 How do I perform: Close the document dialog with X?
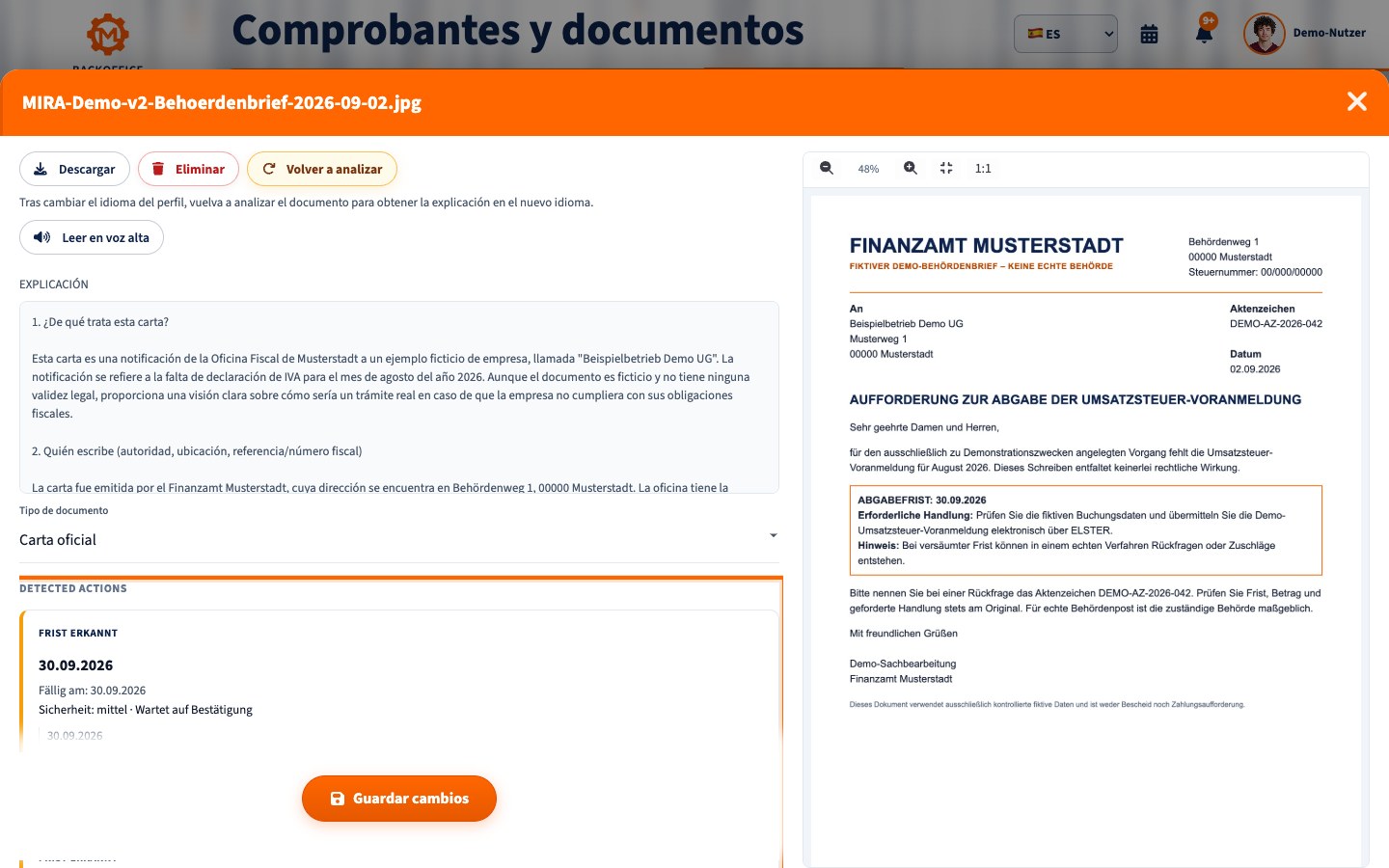pyautogui.click(x=1357, y=101)
